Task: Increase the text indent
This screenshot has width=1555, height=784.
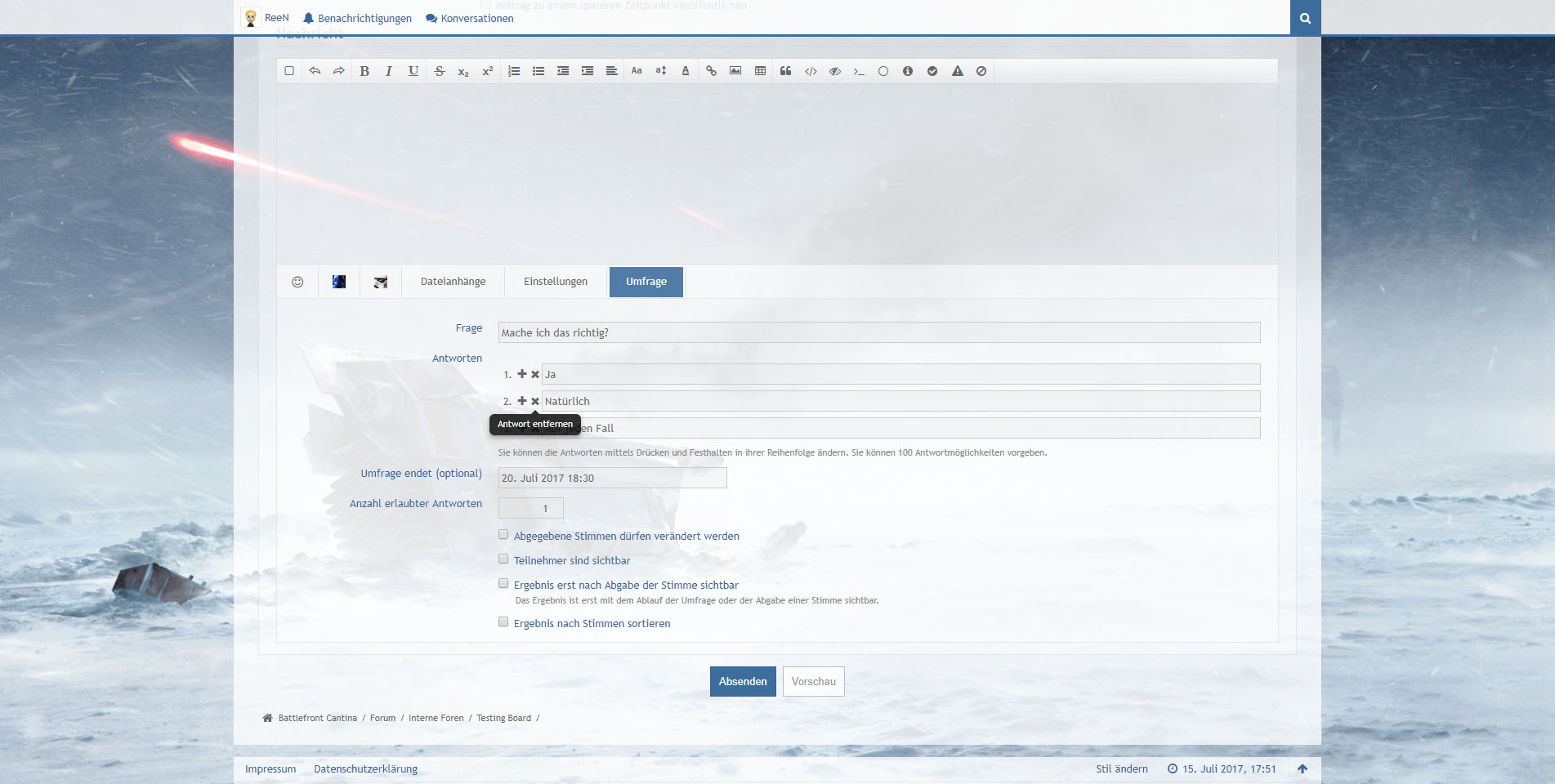Action: pos(588,71)
